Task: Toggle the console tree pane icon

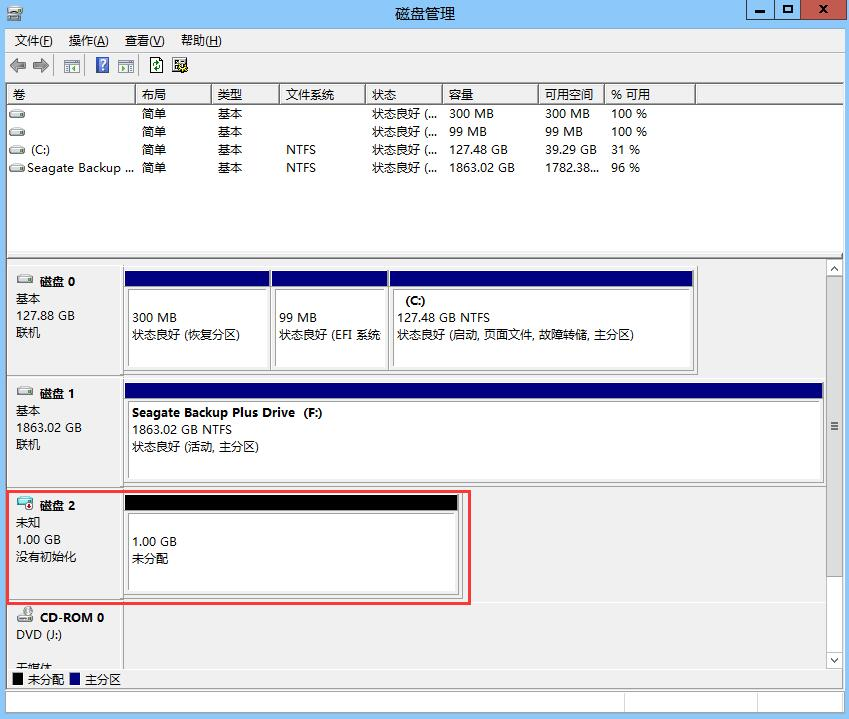Action: coord(72,66)
